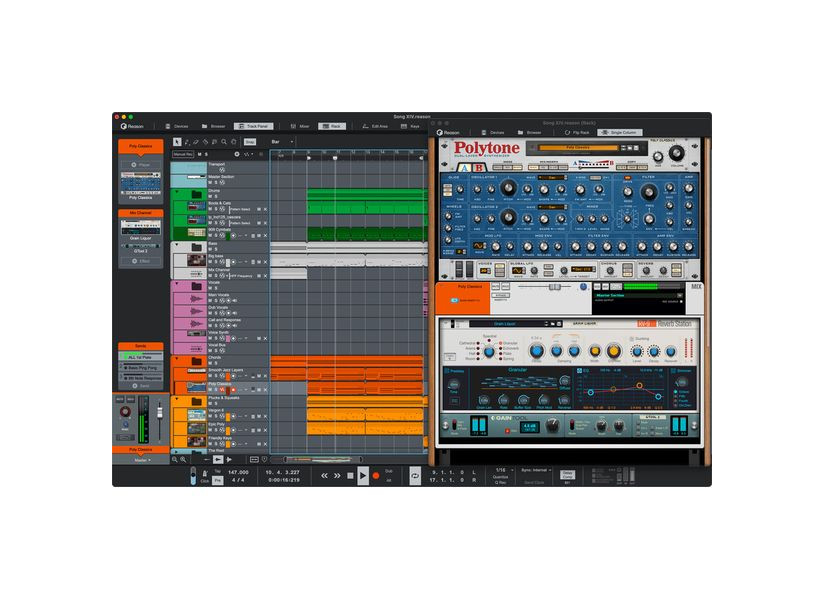
Task: Click the tempo value 147.000
Action: pyautogui.click(x=238, y=472)
